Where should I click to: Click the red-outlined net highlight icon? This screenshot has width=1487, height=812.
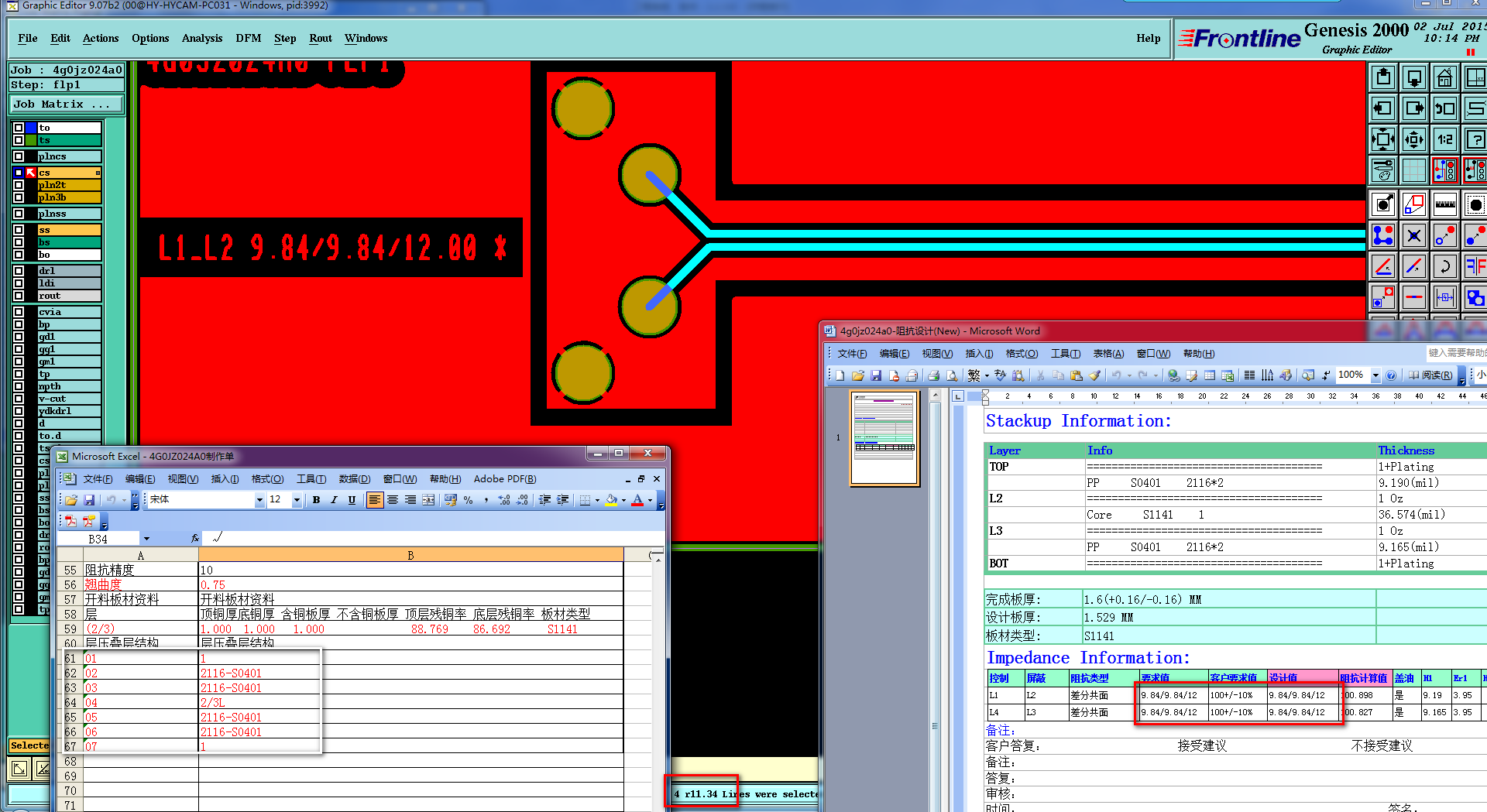tap(1444, 170)
